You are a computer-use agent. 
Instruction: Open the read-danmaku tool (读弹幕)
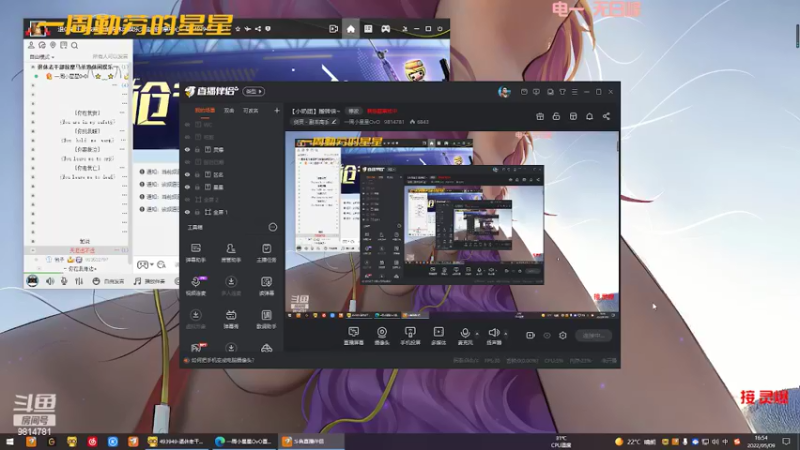pyautogui.click(x=266, y=286)
